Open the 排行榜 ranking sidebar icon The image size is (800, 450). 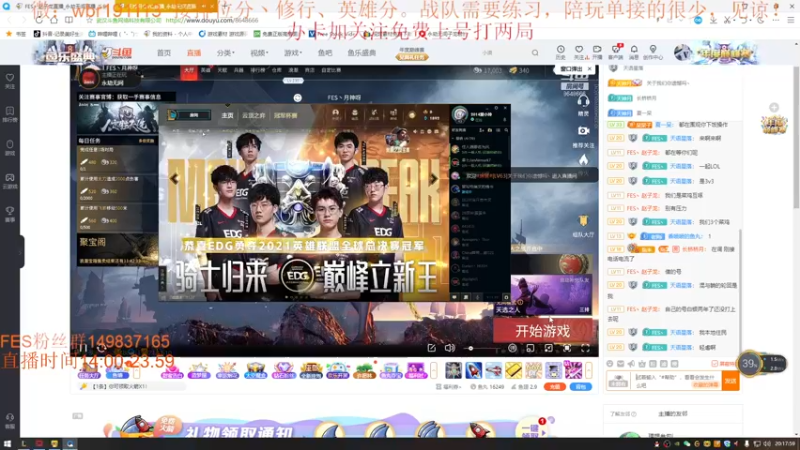pos(10,114)
